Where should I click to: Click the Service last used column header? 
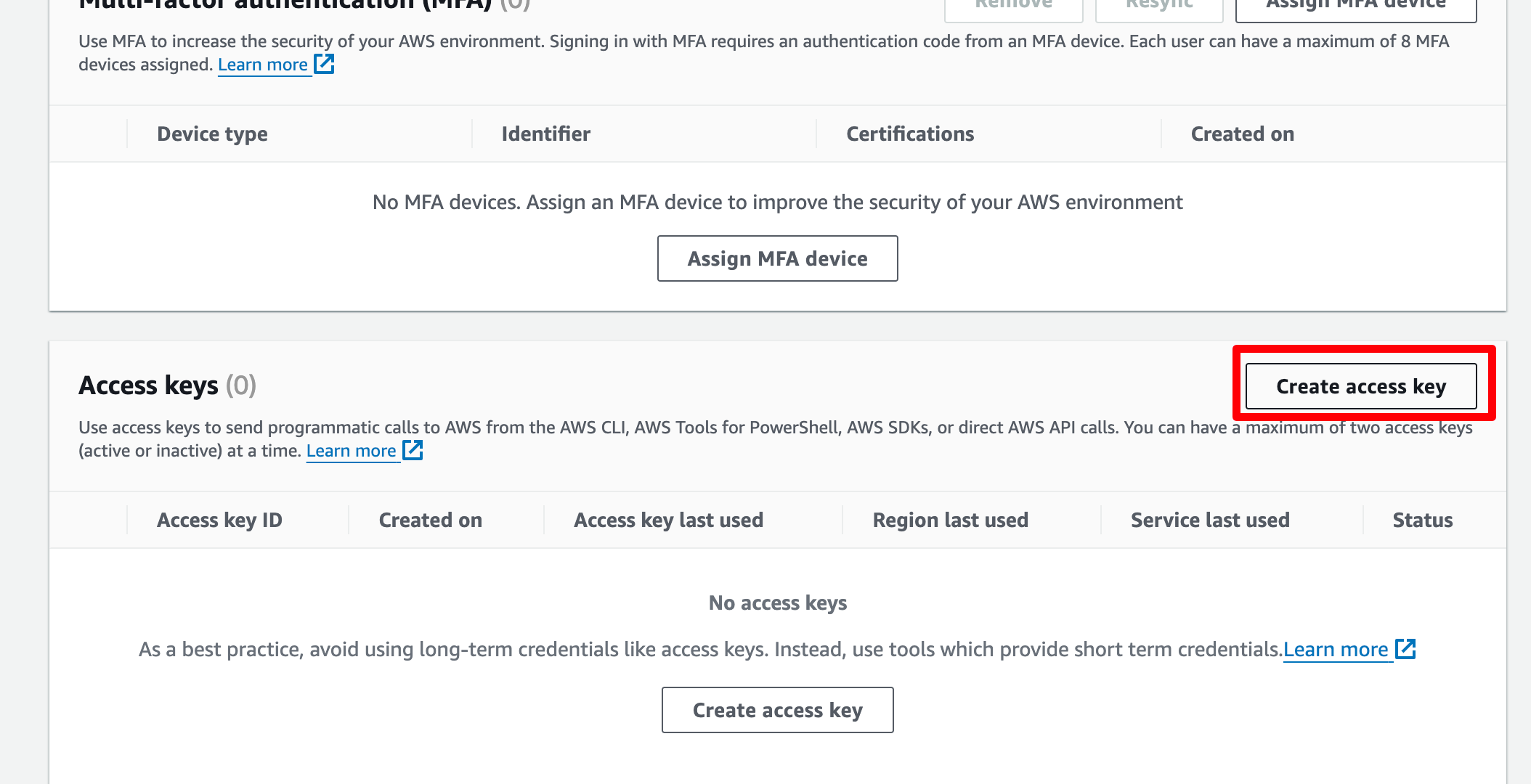(x=1210, y=520)
